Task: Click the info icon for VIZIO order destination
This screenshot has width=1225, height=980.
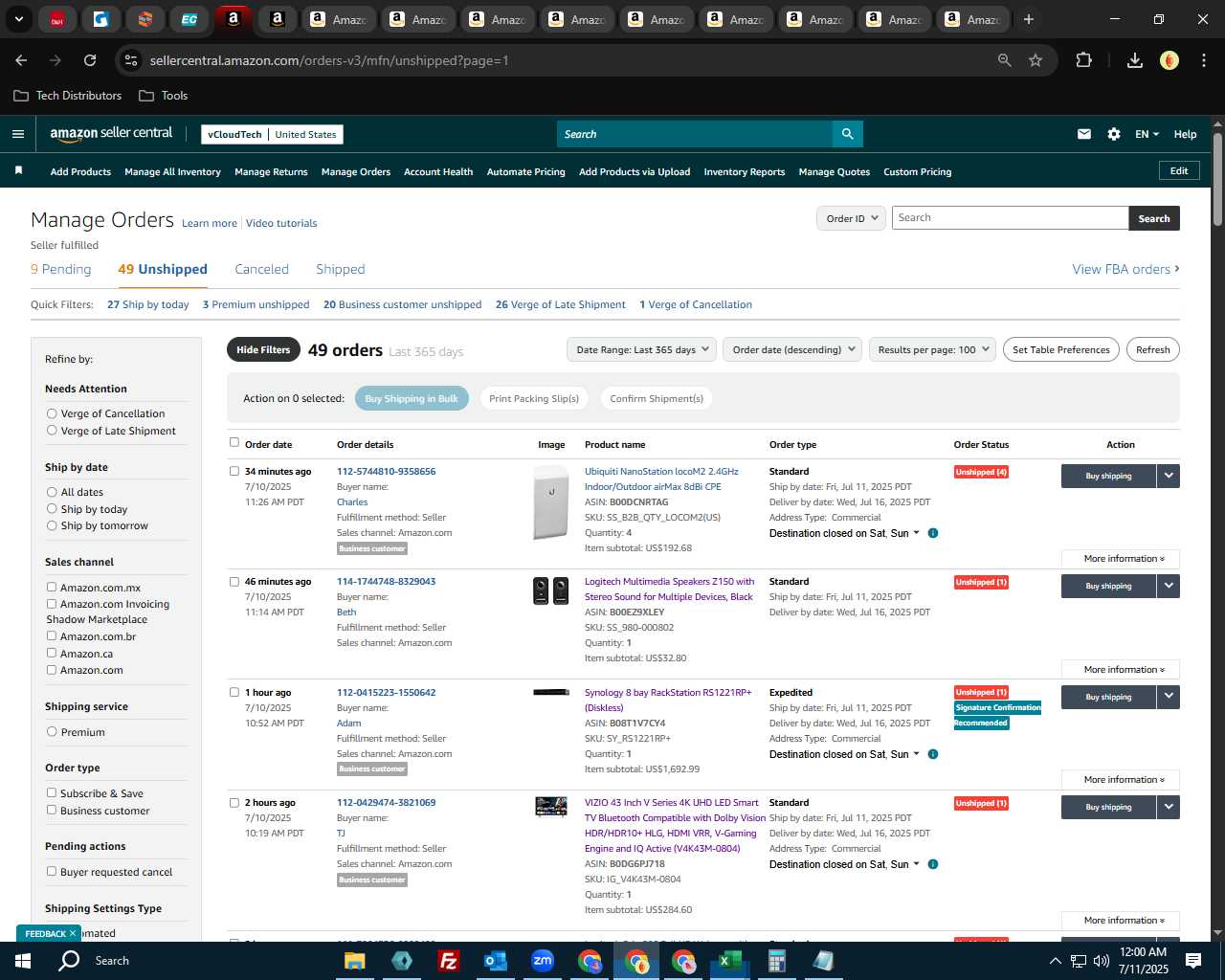Action: click(x=933, y=864)
